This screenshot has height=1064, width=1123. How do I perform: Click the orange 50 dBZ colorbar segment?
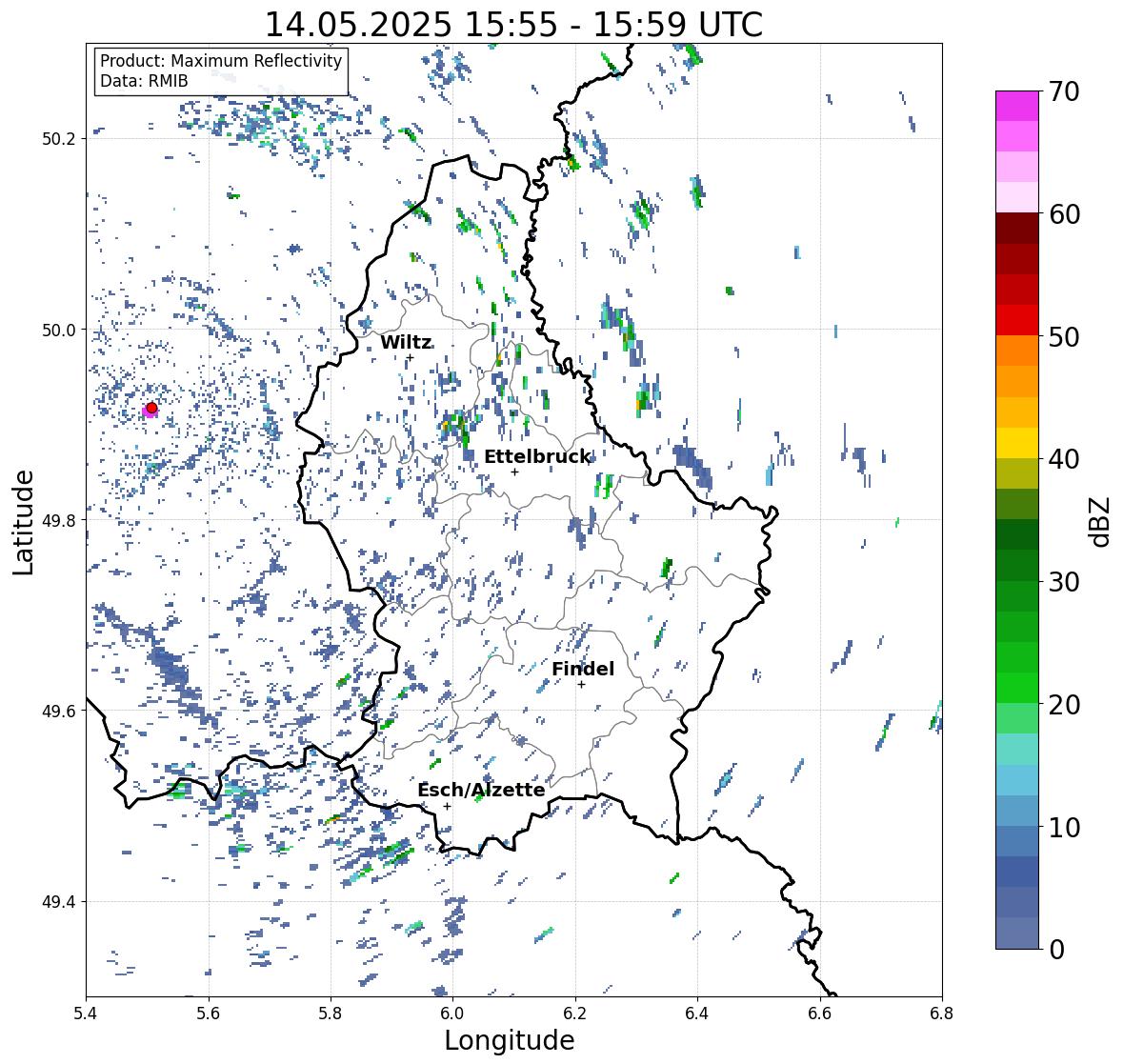tap(1017, 351)
